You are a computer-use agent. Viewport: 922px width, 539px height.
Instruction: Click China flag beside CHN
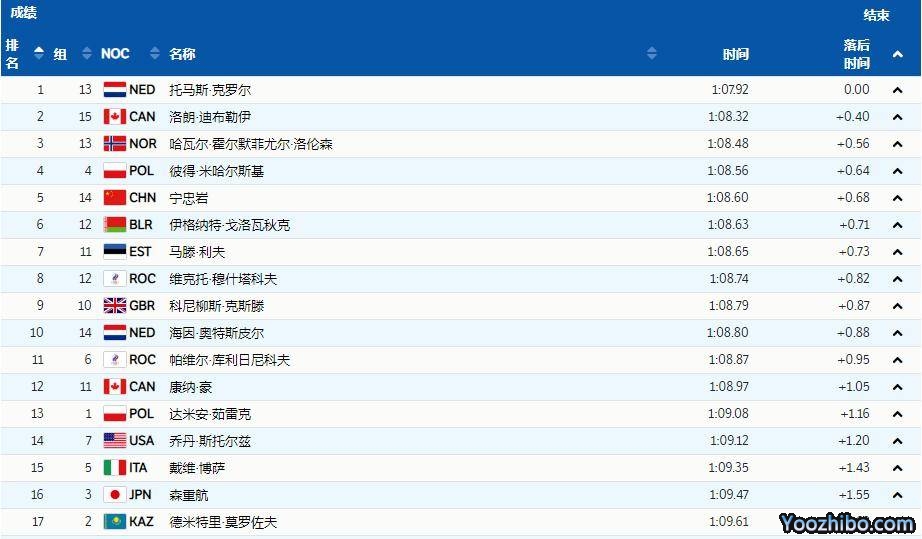114,198
